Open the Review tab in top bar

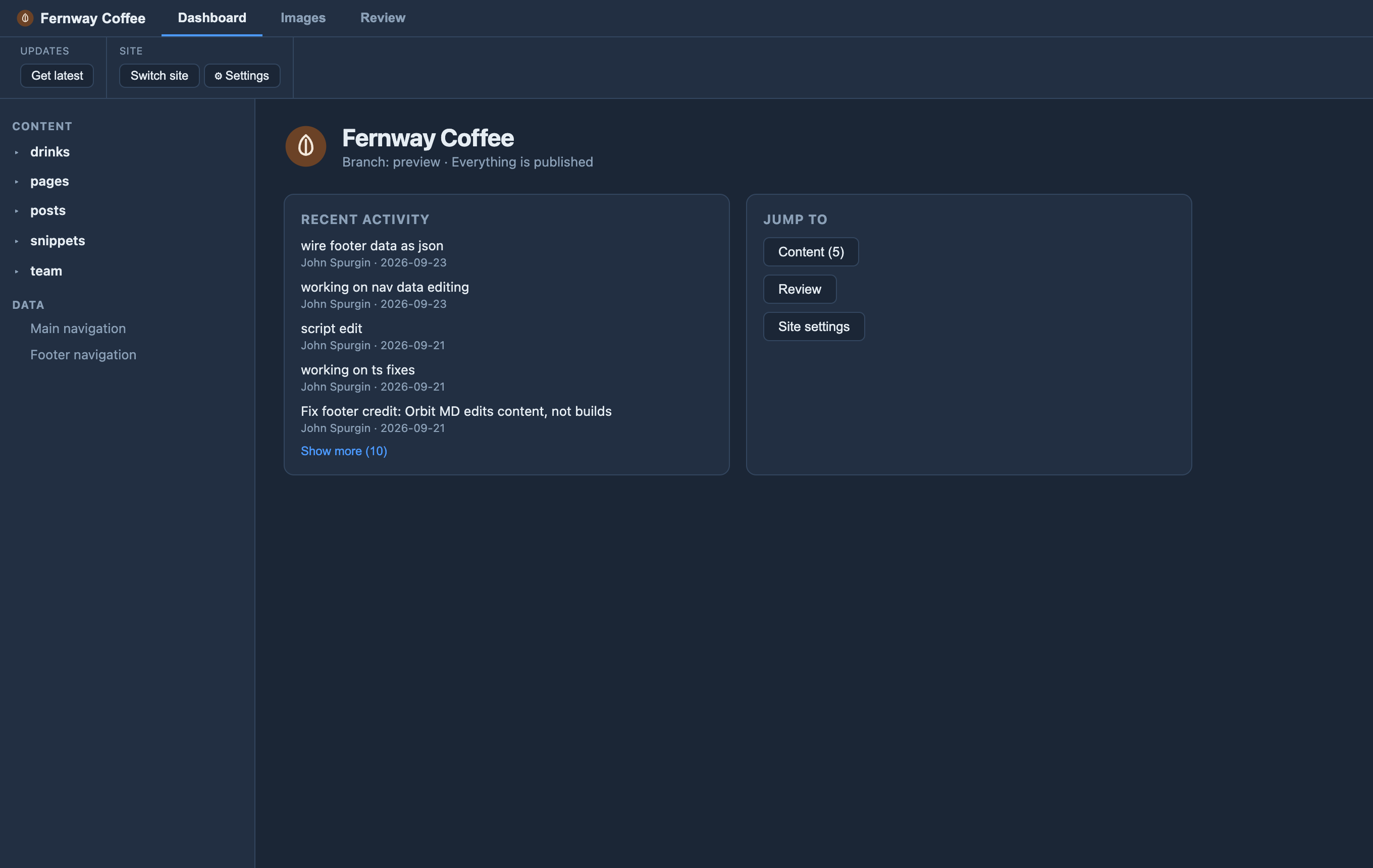pyautogui.click(x=383, y=18)
